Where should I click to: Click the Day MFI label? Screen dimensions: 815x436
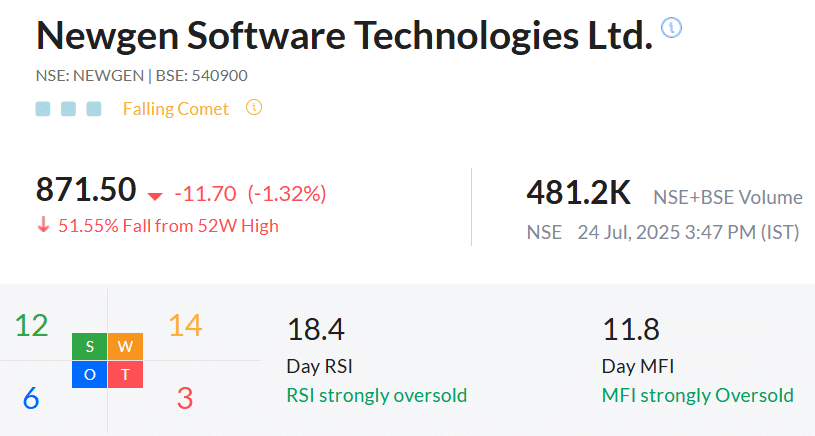(x=638, y=366)
